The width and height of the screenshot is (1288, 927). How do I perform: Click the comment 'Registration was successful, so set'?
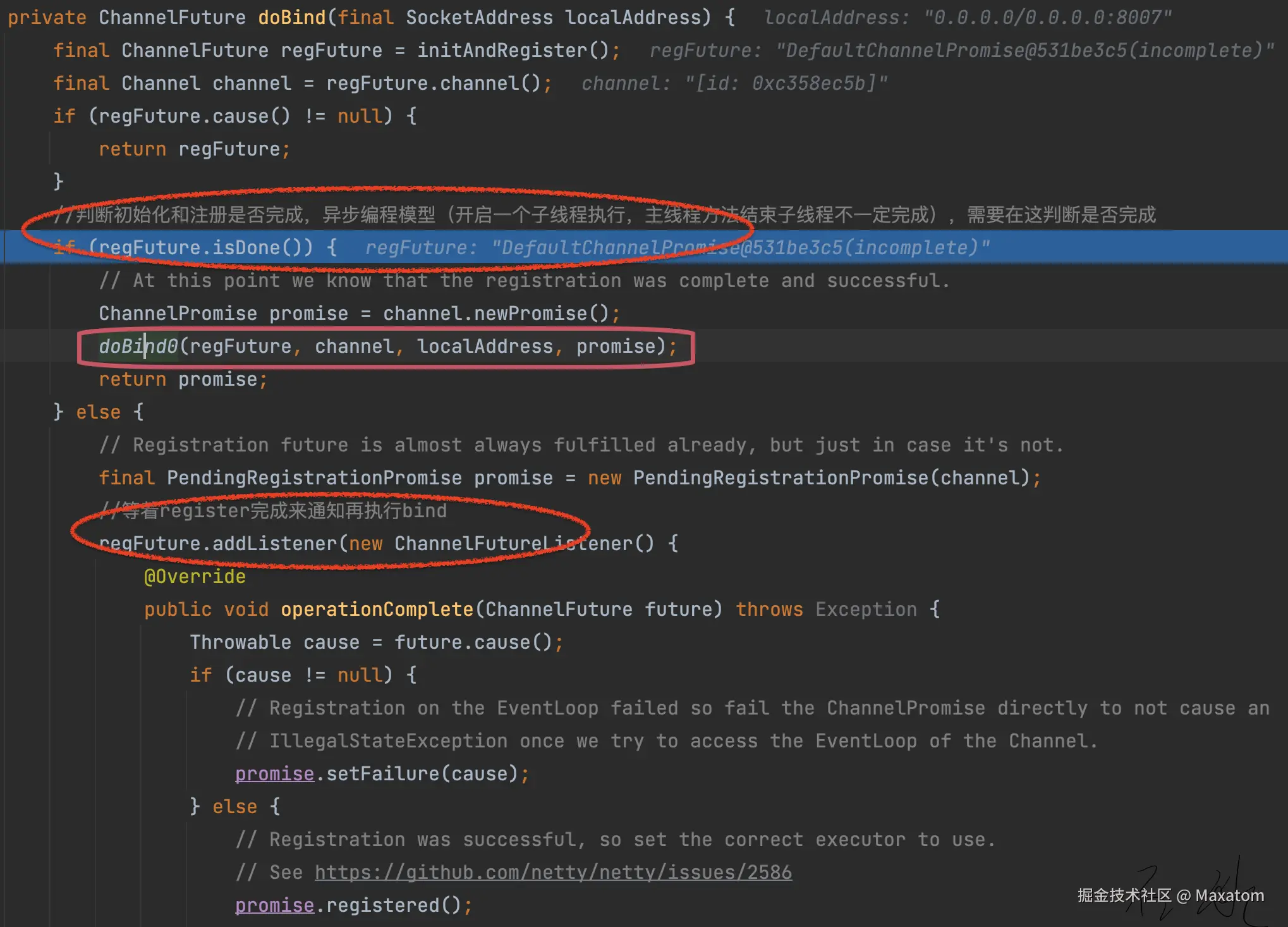[616, 839]
